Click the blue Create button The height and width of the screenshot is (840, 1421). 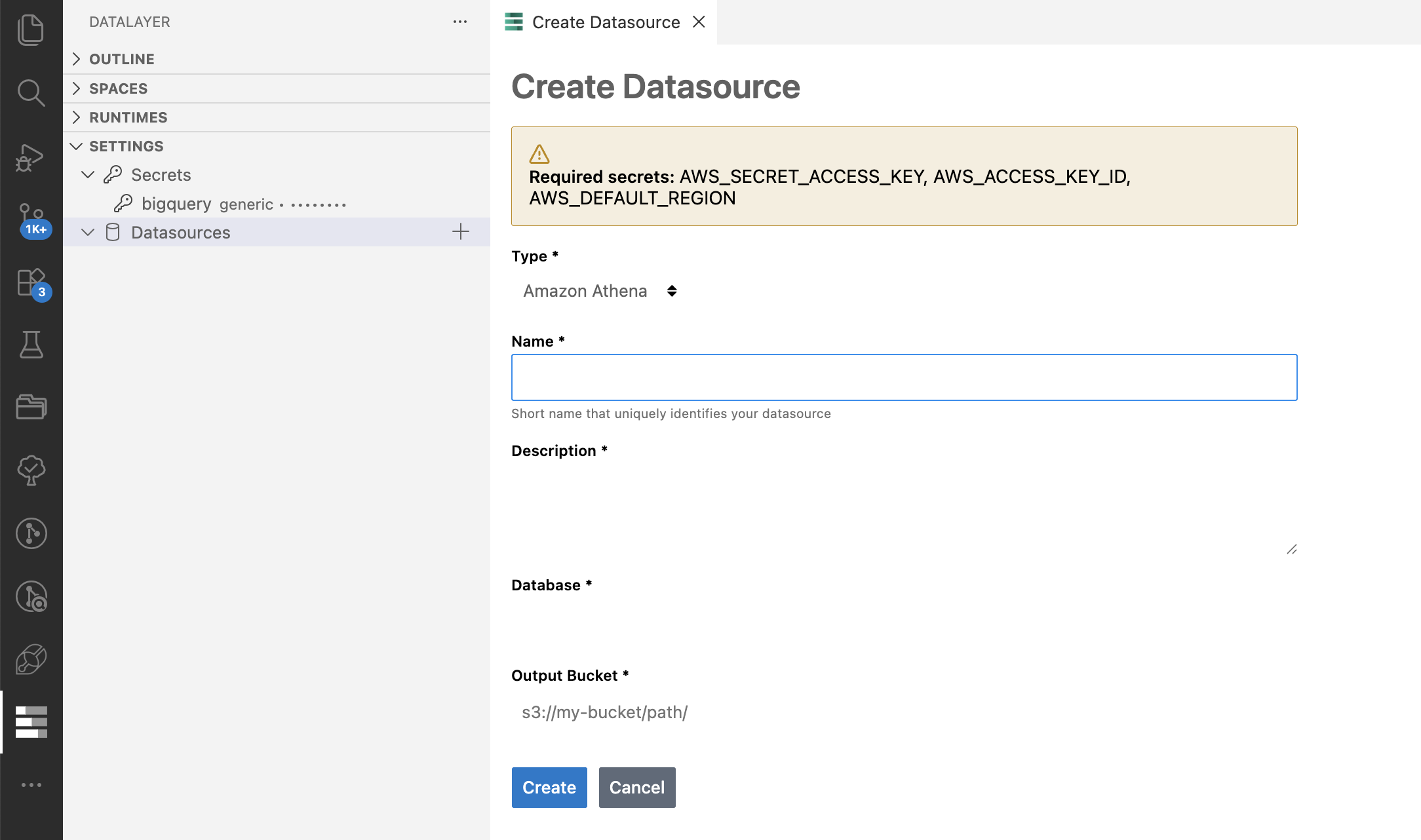pos(549,788)
